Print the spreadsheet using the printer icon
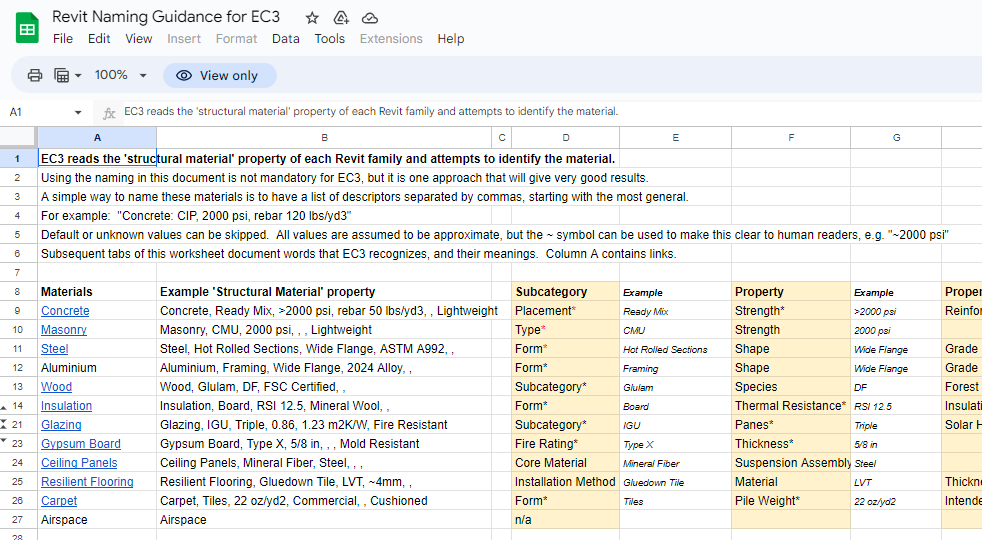Screen dimensions: 982x540 (35, 75)
